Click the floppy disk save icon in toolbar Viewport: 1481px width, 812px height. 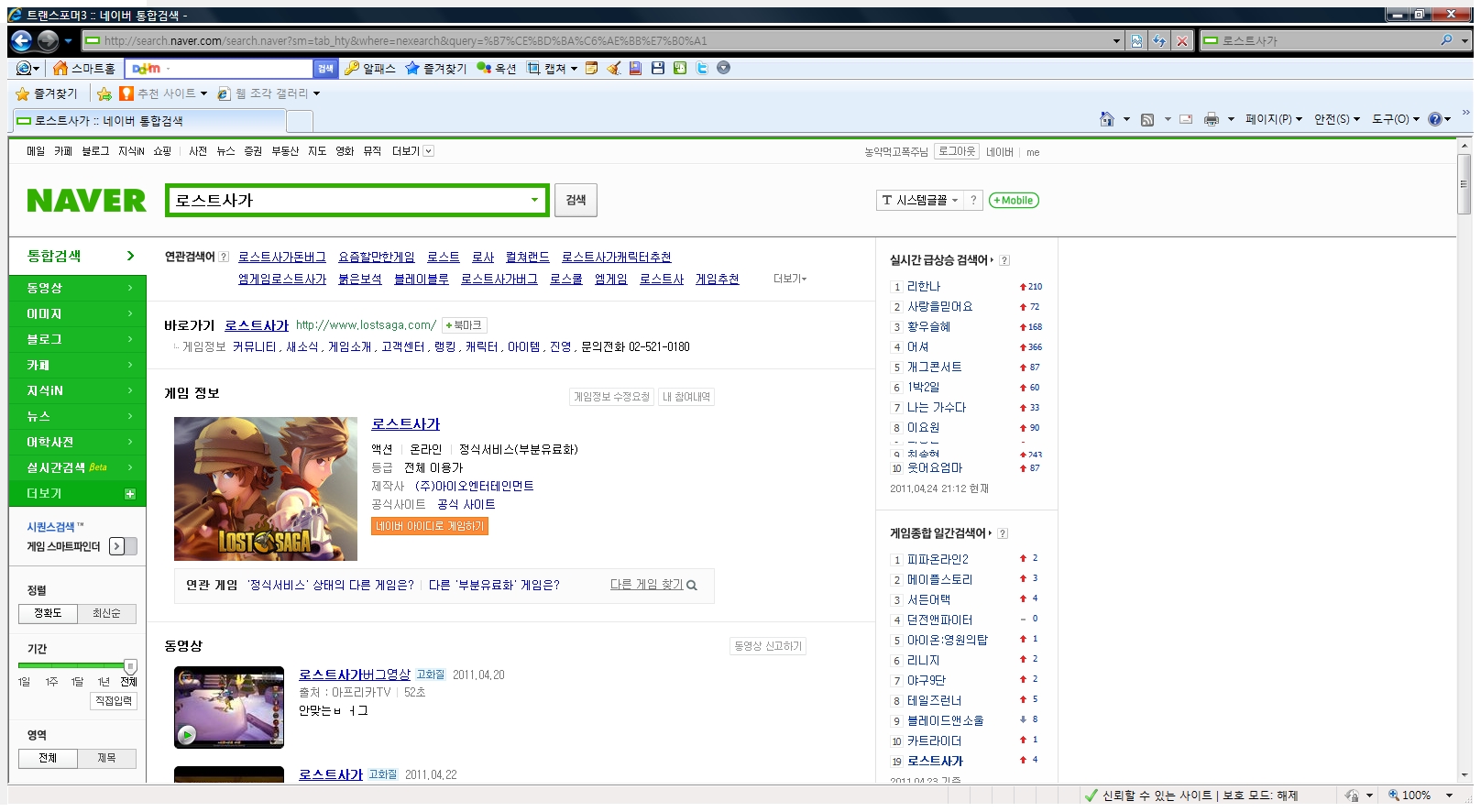658,68
